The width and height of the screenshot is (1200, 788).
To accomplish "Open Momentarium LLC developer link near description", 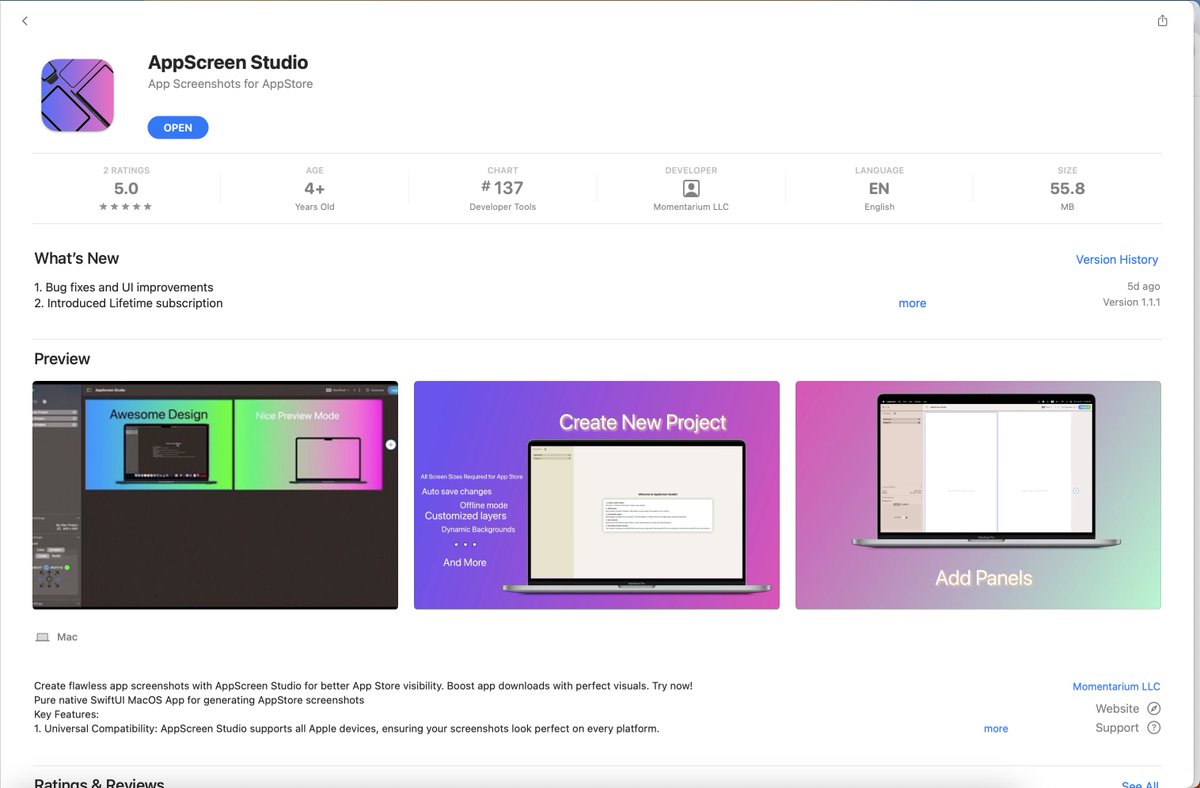I will click(1116, 687).
